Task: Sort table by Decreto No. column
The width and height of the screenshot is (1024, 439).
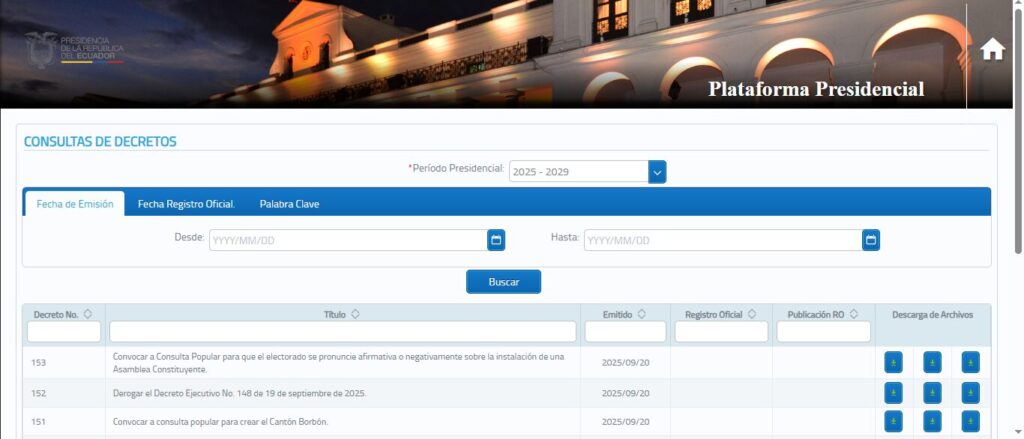Action: point(88,314)
